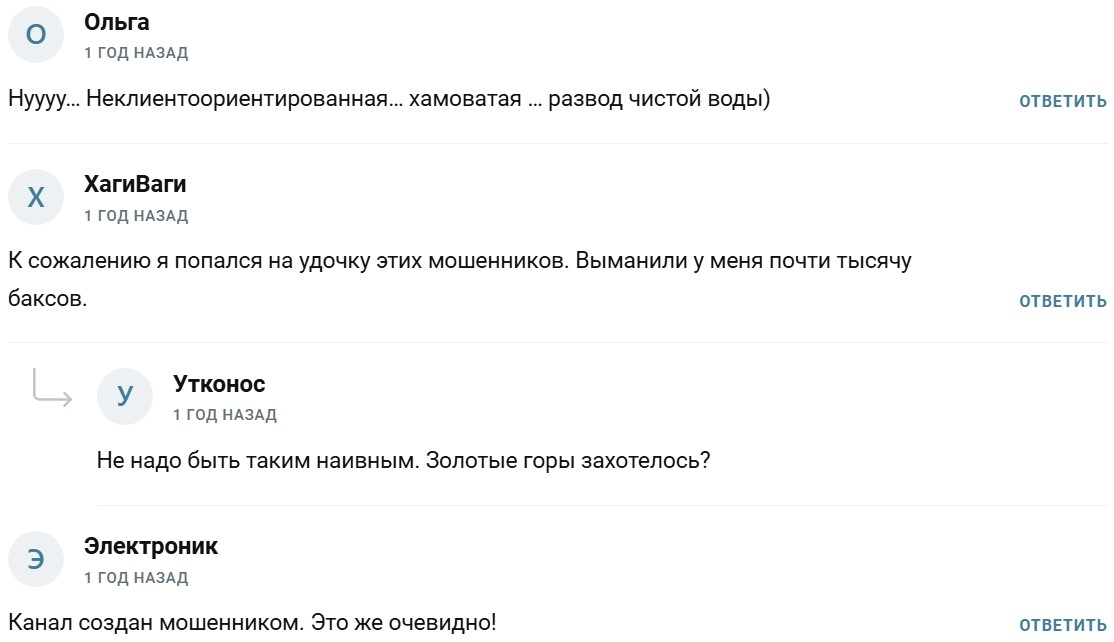The width and height of the screenshot is (1114, 642).
Task: Click the timestamp under ХагиВаги's name
Action: tap(136, 216)
